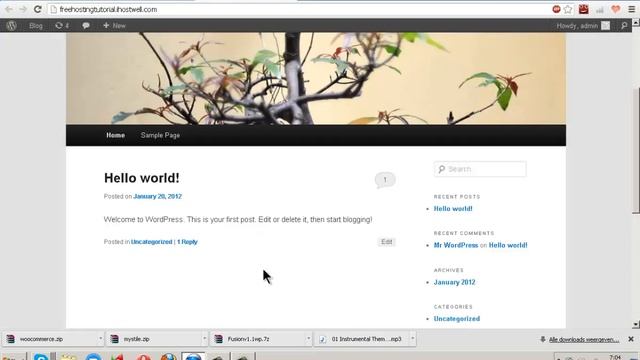Click the admin bar search magnifier
Image resolution: width=640 pixels, height=360 pixels.
(624, 26)
